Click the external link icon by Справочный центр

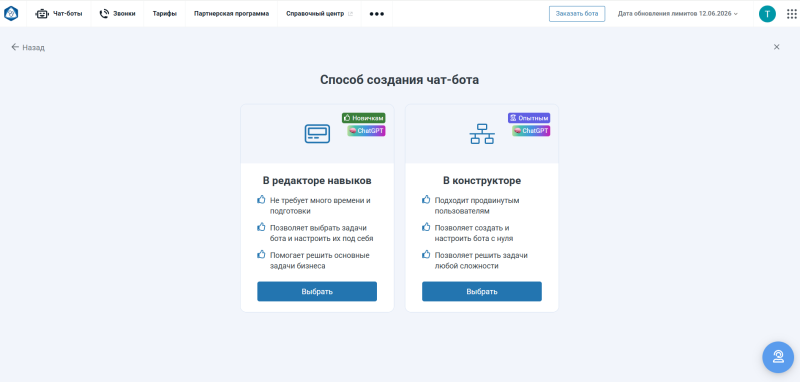350,14
